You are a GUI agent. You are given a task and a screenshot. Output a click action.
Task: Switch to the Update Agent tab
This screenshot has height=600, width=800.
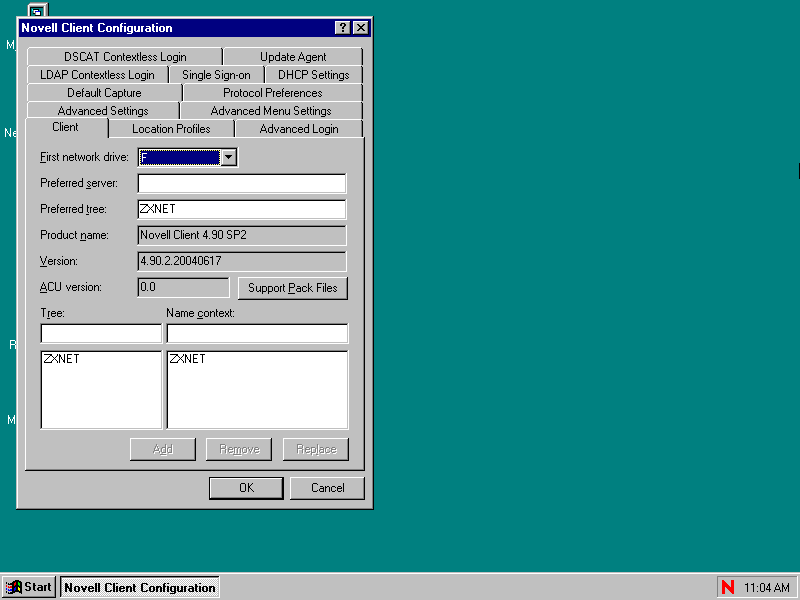coord(293,57)
